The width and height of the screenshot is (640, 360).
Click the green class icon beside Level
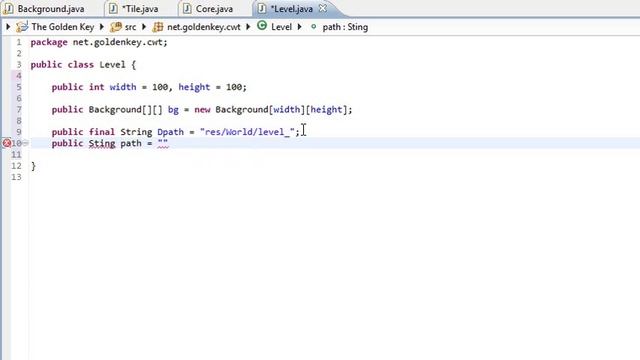[x=262, y=26]
